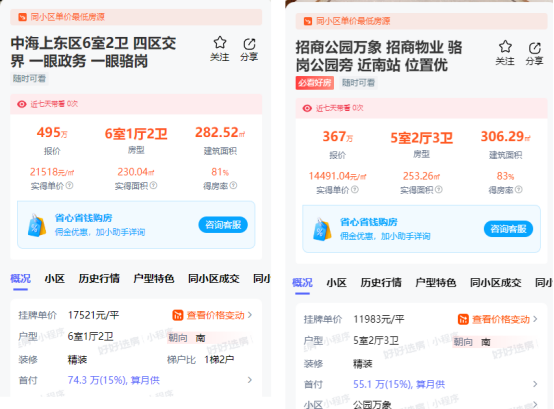Image resolution: width=554 pixels, height=409 pixels.
Task: Click the 5室2厅3卫 orange layout value
Action: pos(422,138)
